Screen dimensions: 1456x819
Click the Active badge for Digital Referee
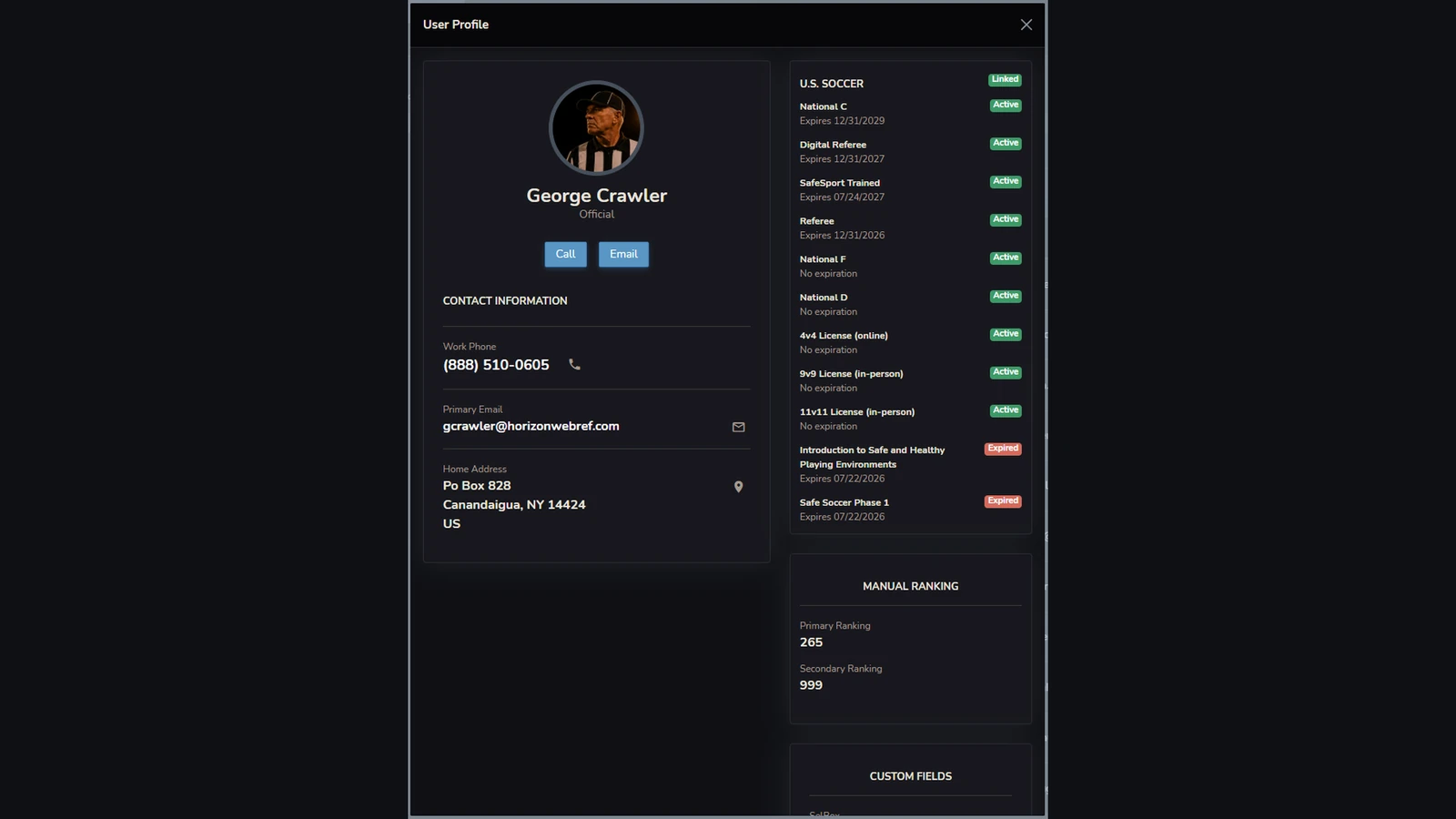(1006, 144)
